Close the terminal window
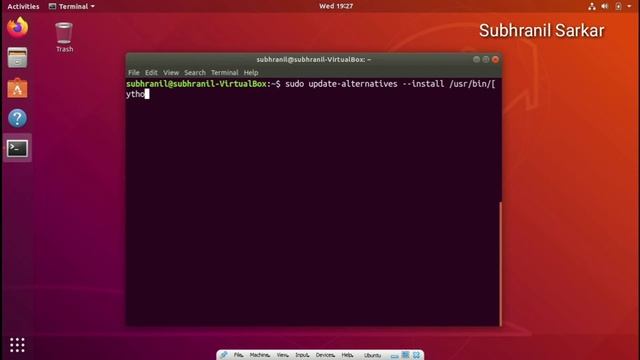 pyautogui.click(x=495, y=59)
